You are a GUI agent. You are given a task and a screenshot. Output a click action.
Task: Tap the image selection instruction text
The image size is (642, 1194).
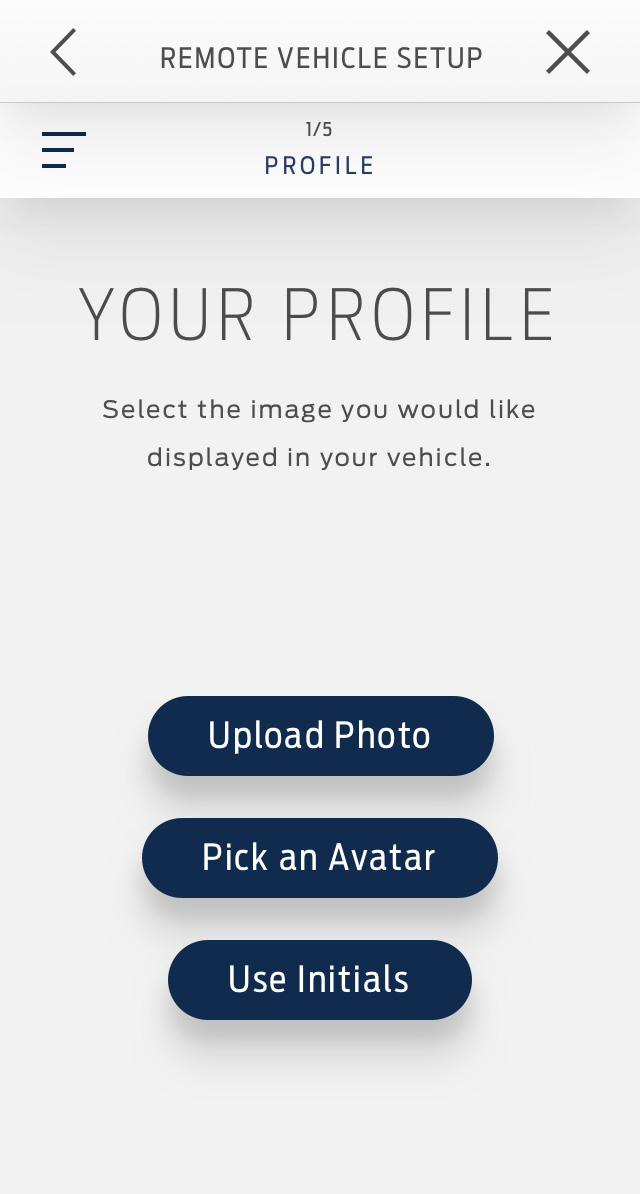(320, 432)
